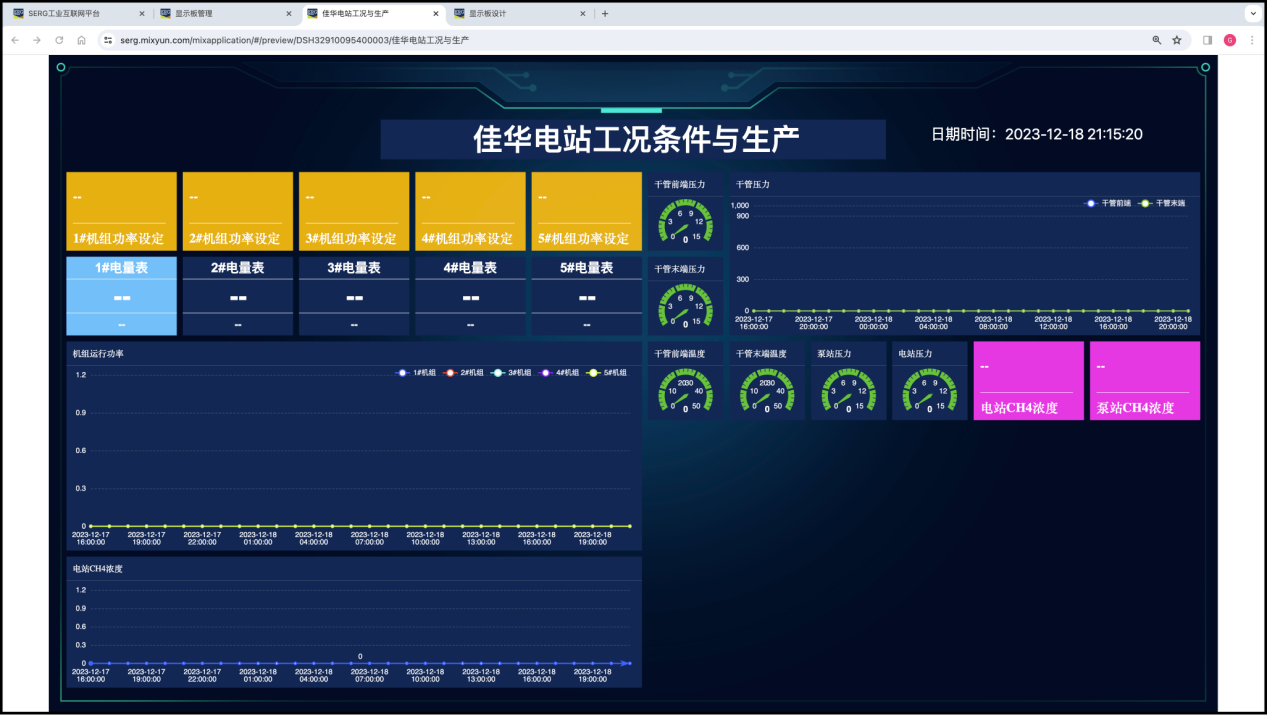The image size is (1267, 715).
Task: Select the 1#电量表 card
Action: pos(121,296)
